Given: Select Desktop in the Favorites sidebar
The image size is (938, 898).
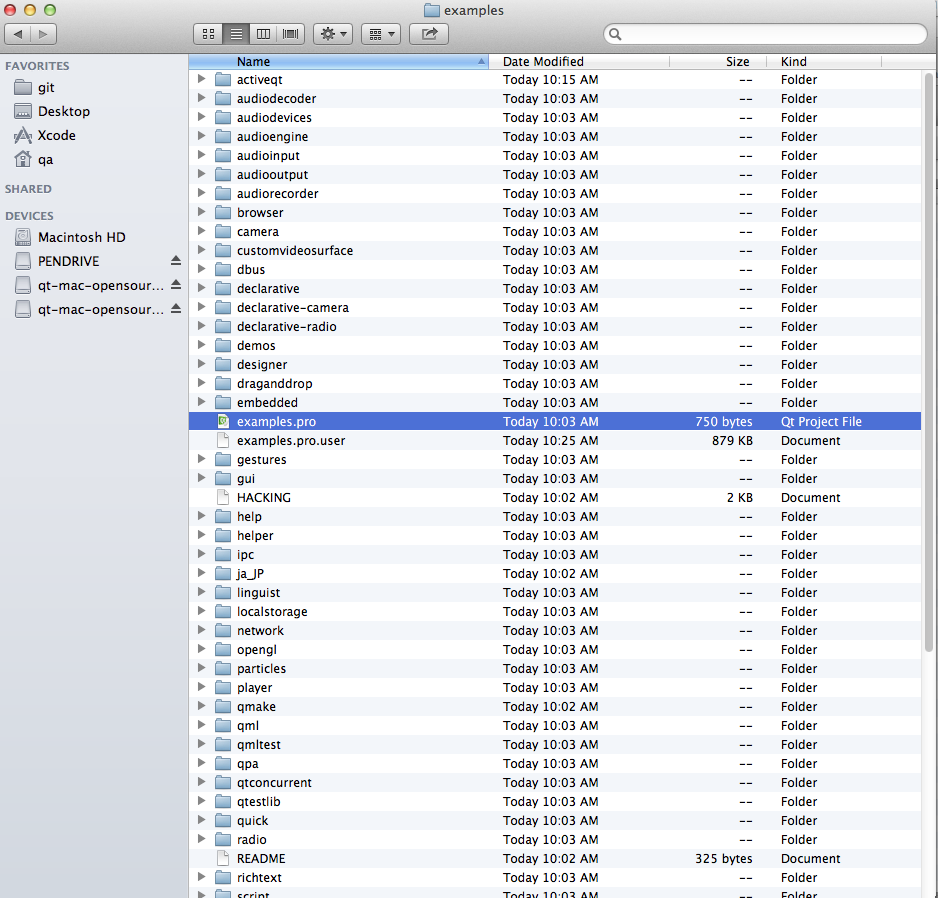Looking at the screenshot, I should point(63,111).
